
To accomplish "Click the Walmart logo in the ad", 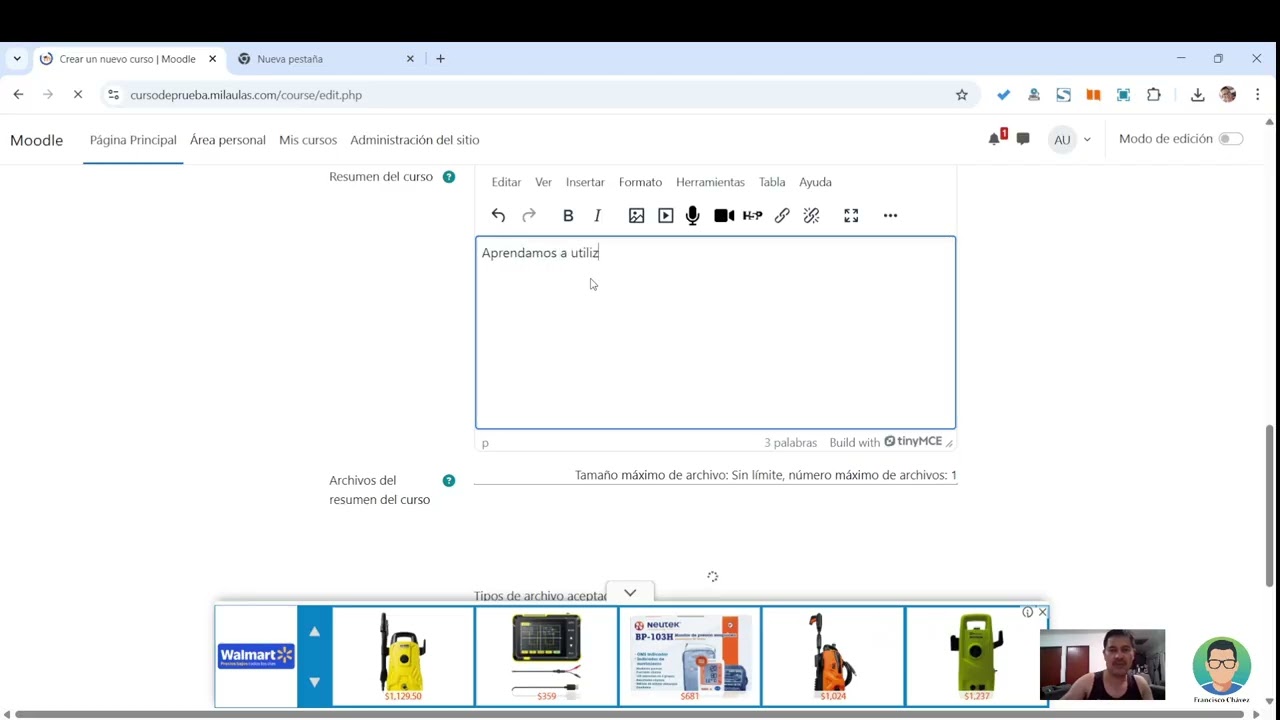I will [256, 656].
